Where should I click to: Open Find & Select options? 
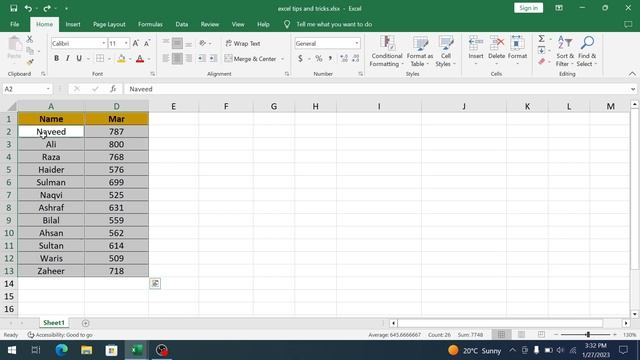click(587, 51)
